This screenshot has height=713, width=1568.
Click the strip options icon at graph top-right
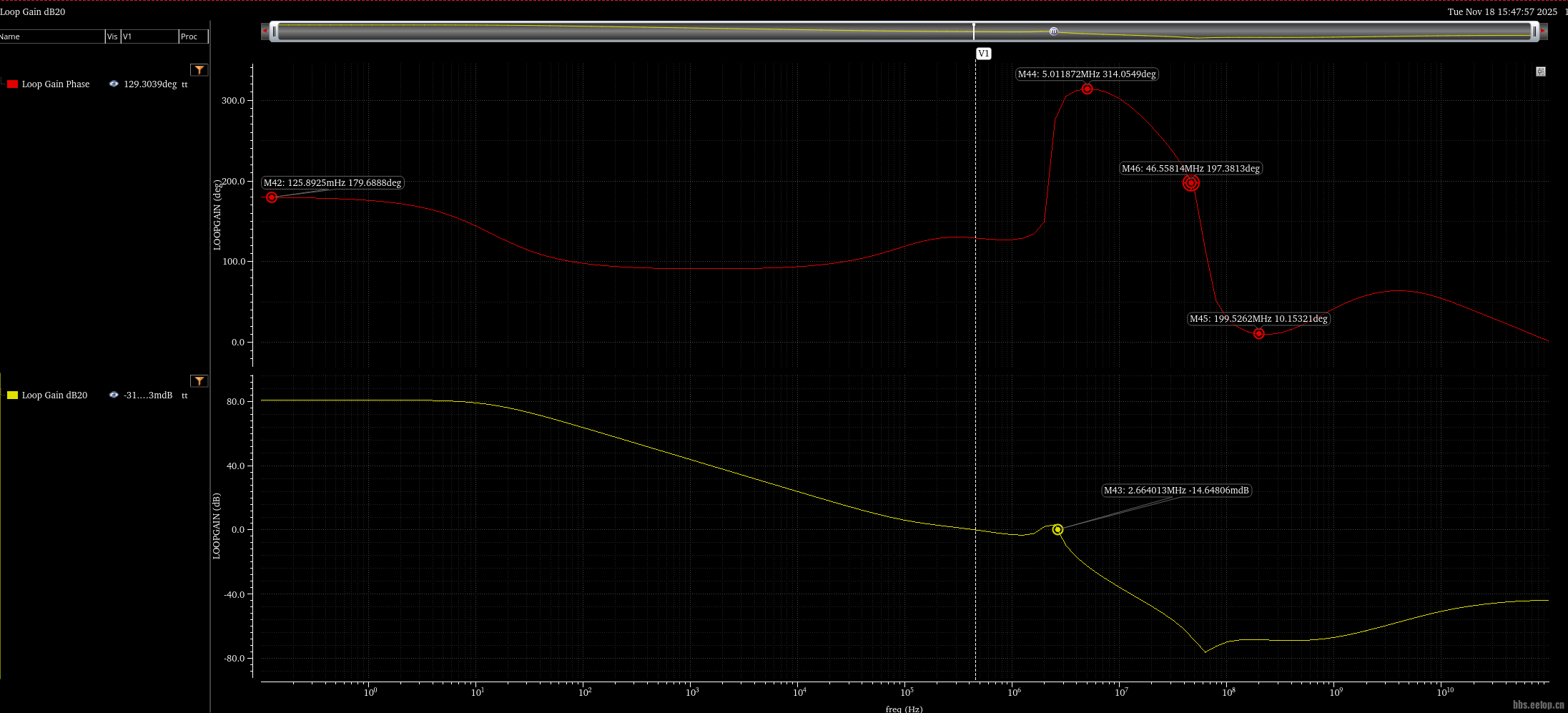click(1541, 72)
